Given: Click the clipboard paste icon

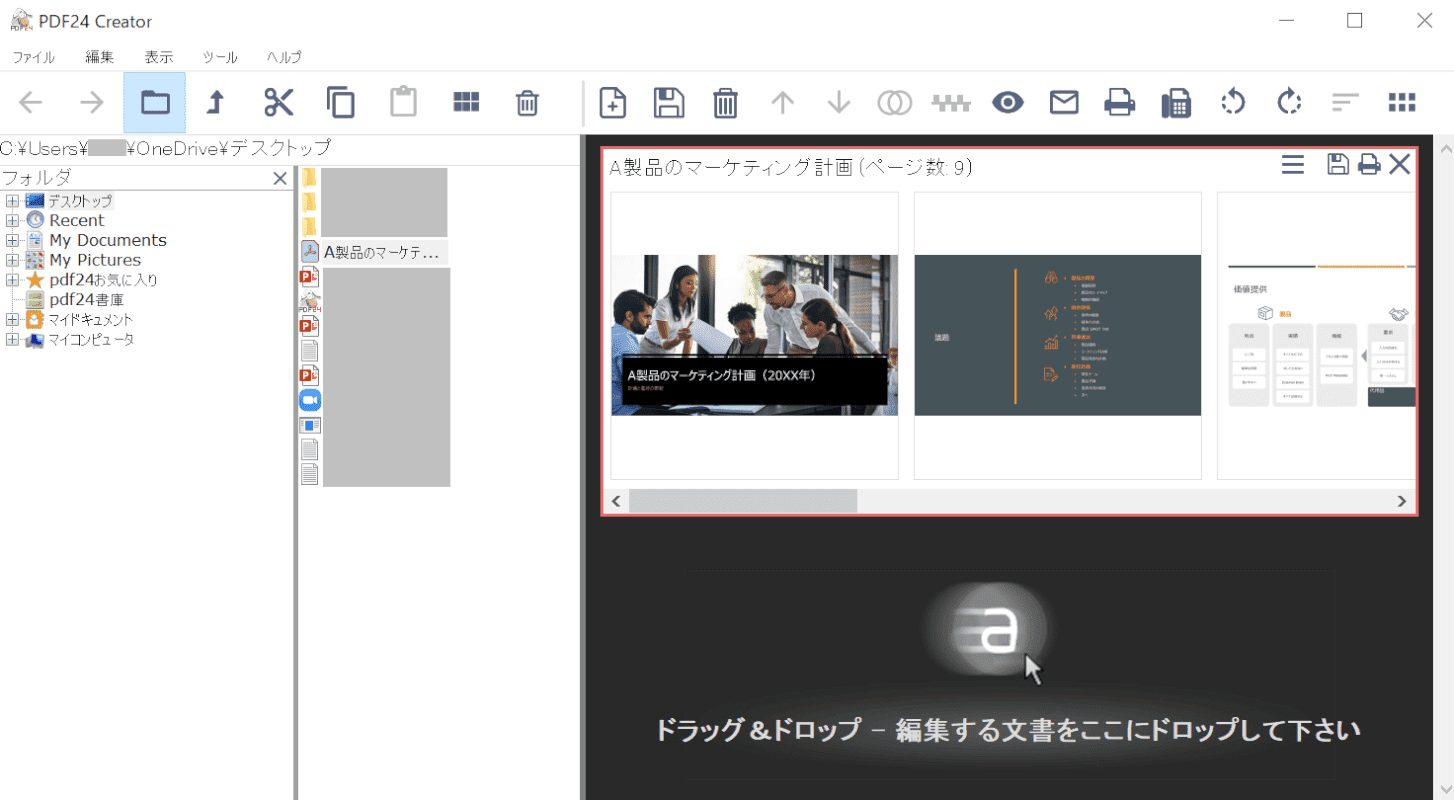Looking at the screenshot, I should coord(403,102).
